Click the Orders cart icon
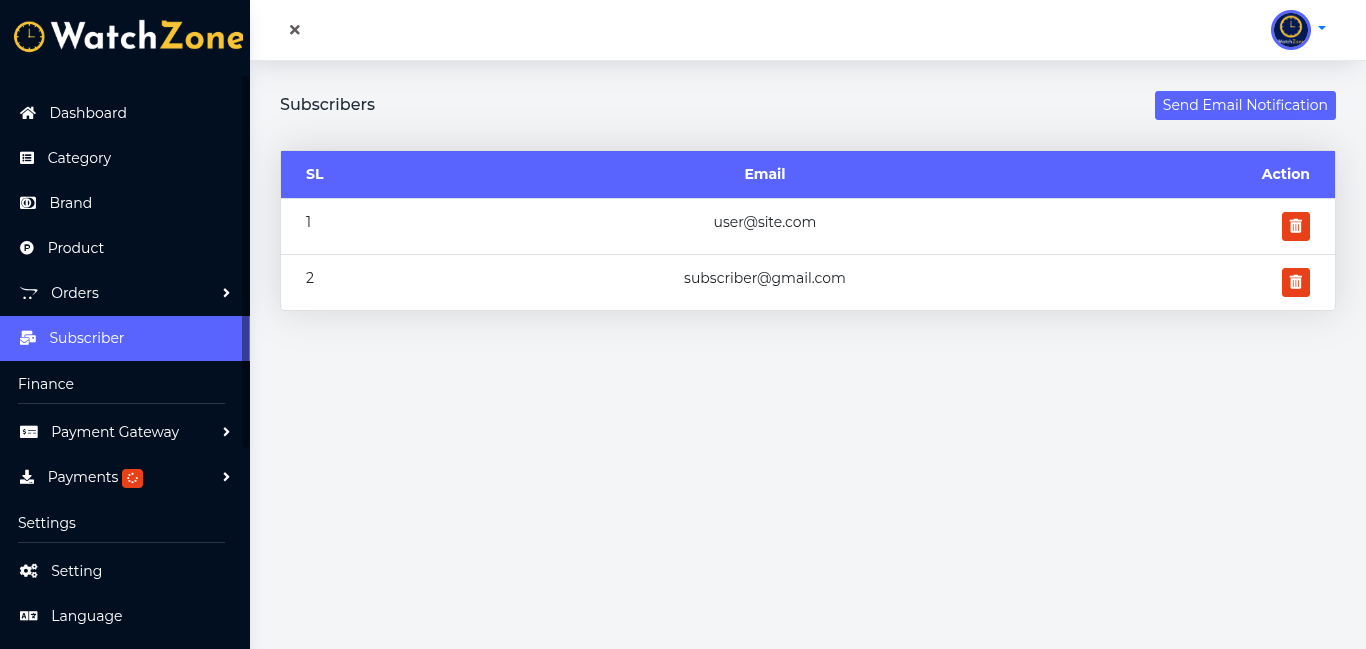This screenshot has height=649, width=1366. click(29, 293)
